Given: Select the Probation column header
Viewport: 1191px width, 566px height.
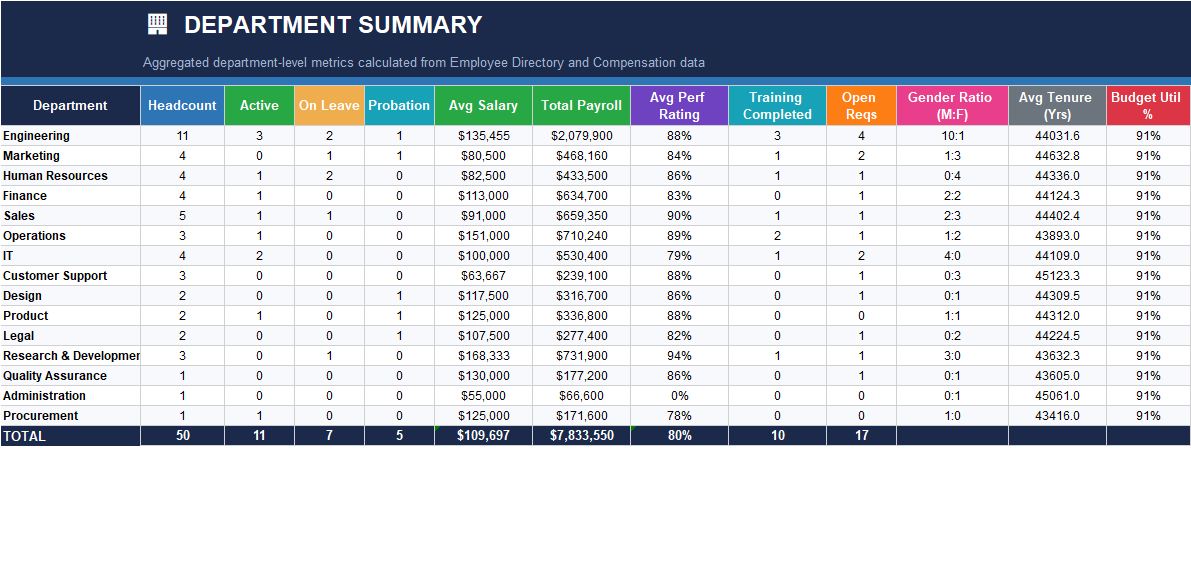Looking at the screenshot, I should click(400, 106).
